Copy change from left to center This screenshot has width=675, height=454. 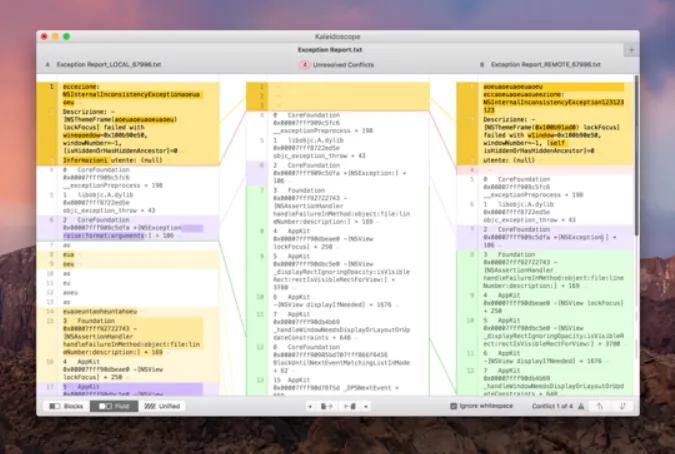pyautogui.click(x=326, y=406)
